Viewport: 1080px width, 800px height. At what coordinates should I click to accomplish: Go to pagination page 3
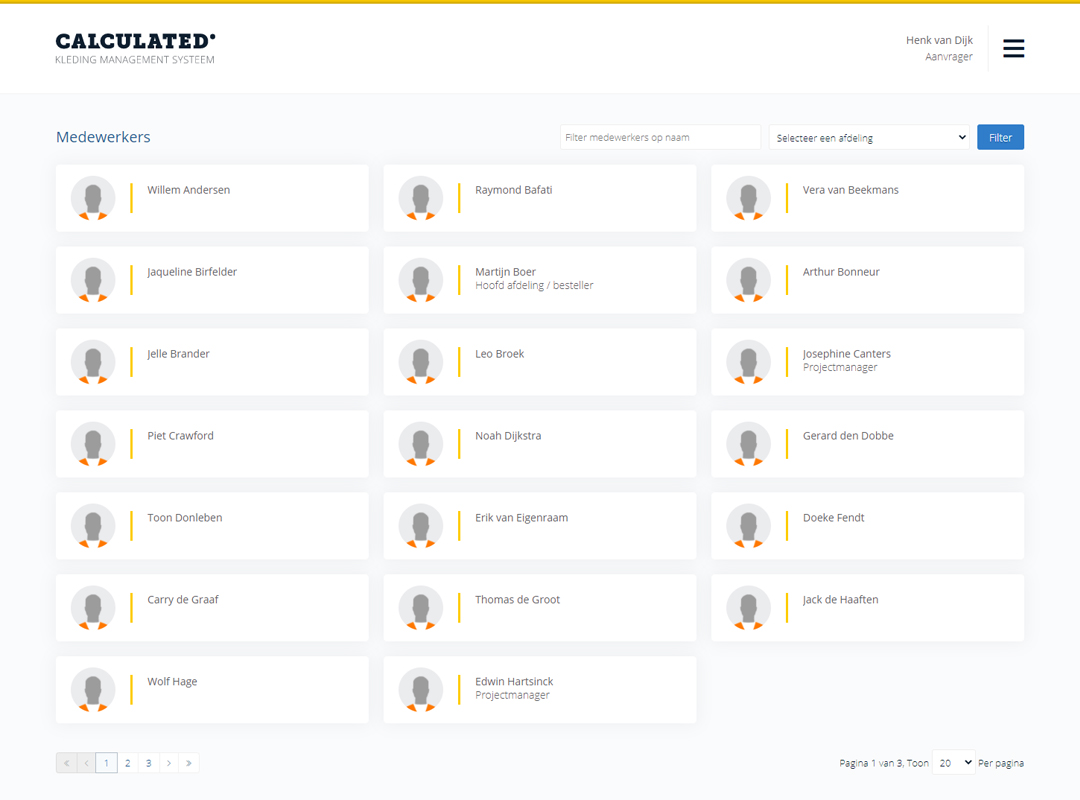pyautogui.click(x=148, y=763)
